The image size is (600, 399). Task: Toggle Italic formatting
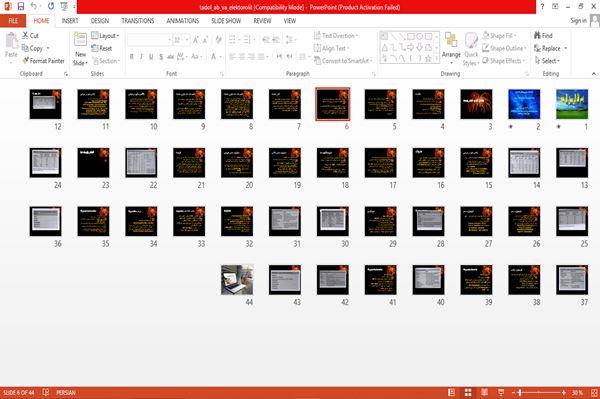[141, 57]
